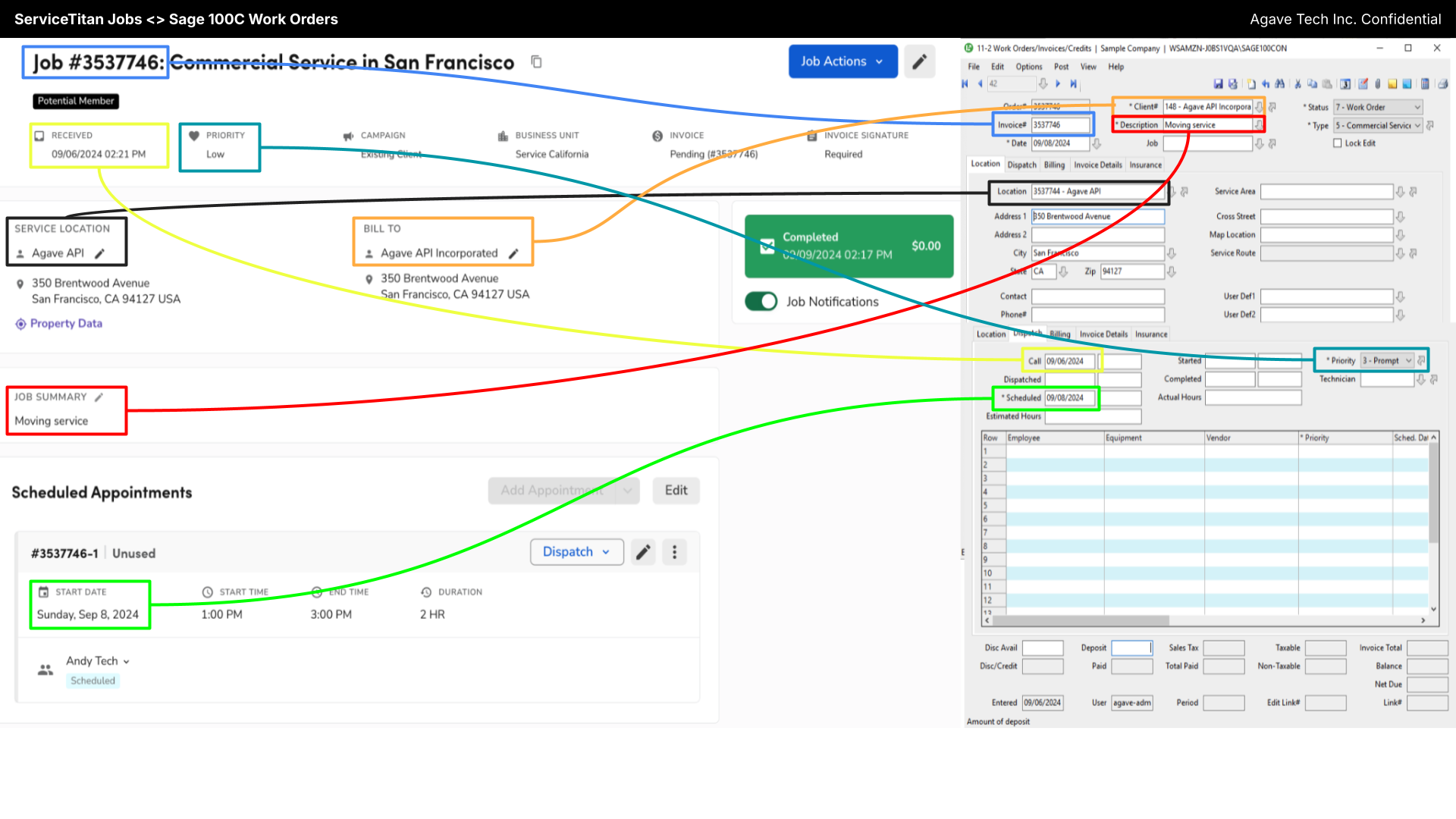Click the 'Service California' business unit value
Viewport: 1456px width, 819px height.
coord(552,154)
